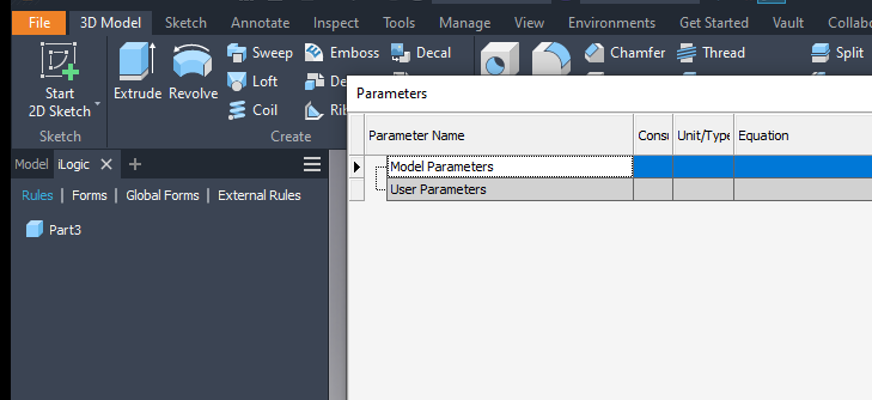Open the Forms section in iLogic
The image size is (873, 400).
coord(89,196)
